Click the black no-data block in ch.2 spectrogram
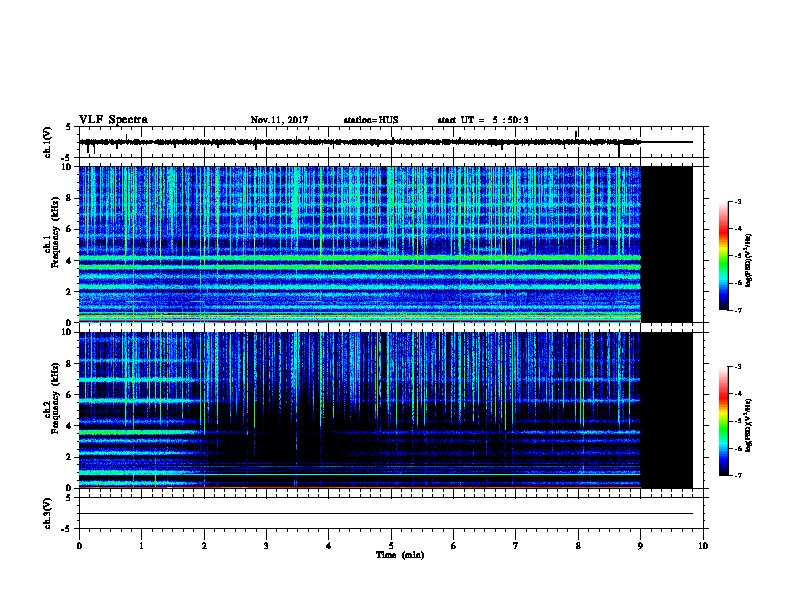792x612 pixels. tap(667, 410)
